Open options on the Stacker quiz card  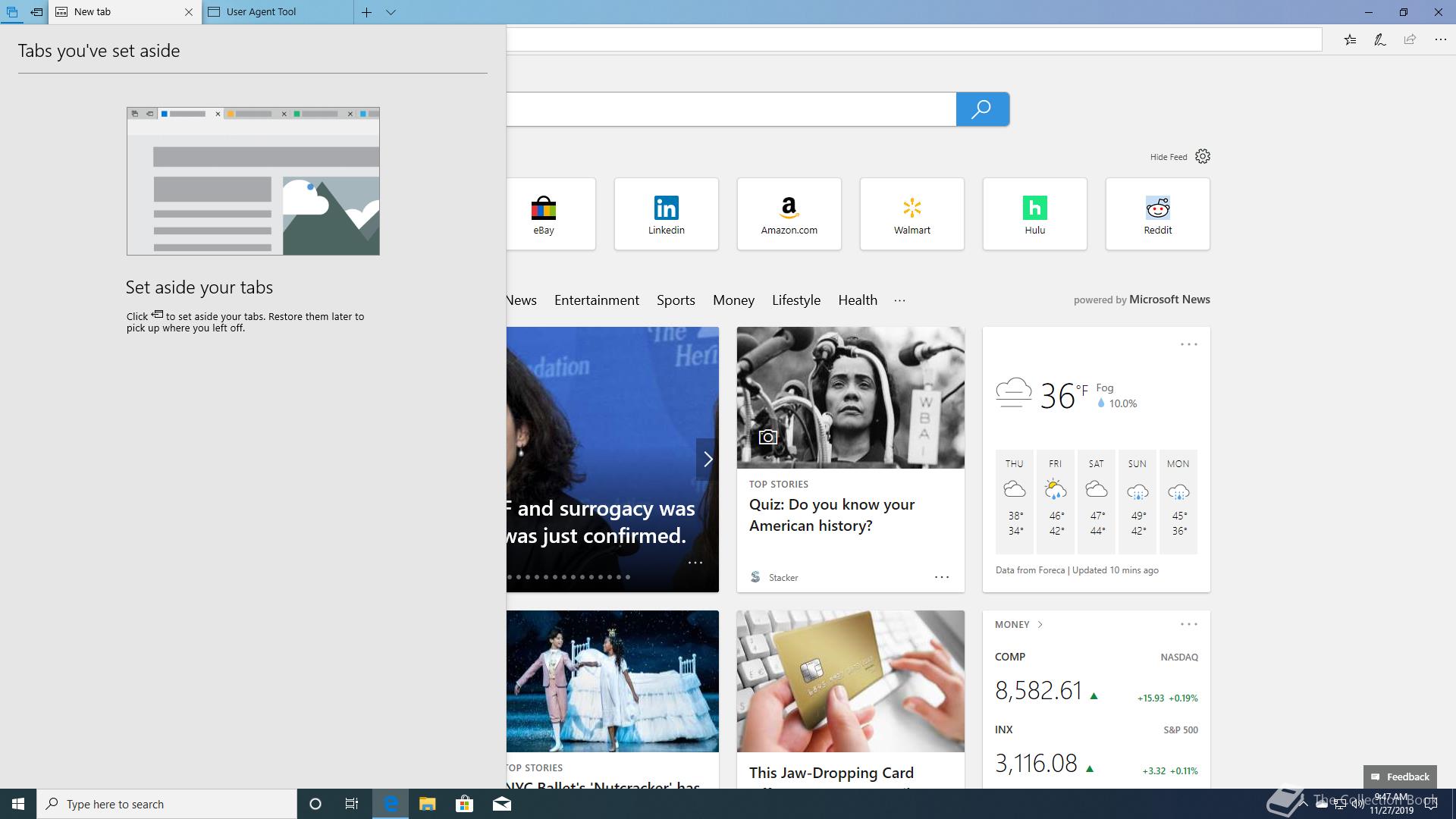[x=942, y=577]
